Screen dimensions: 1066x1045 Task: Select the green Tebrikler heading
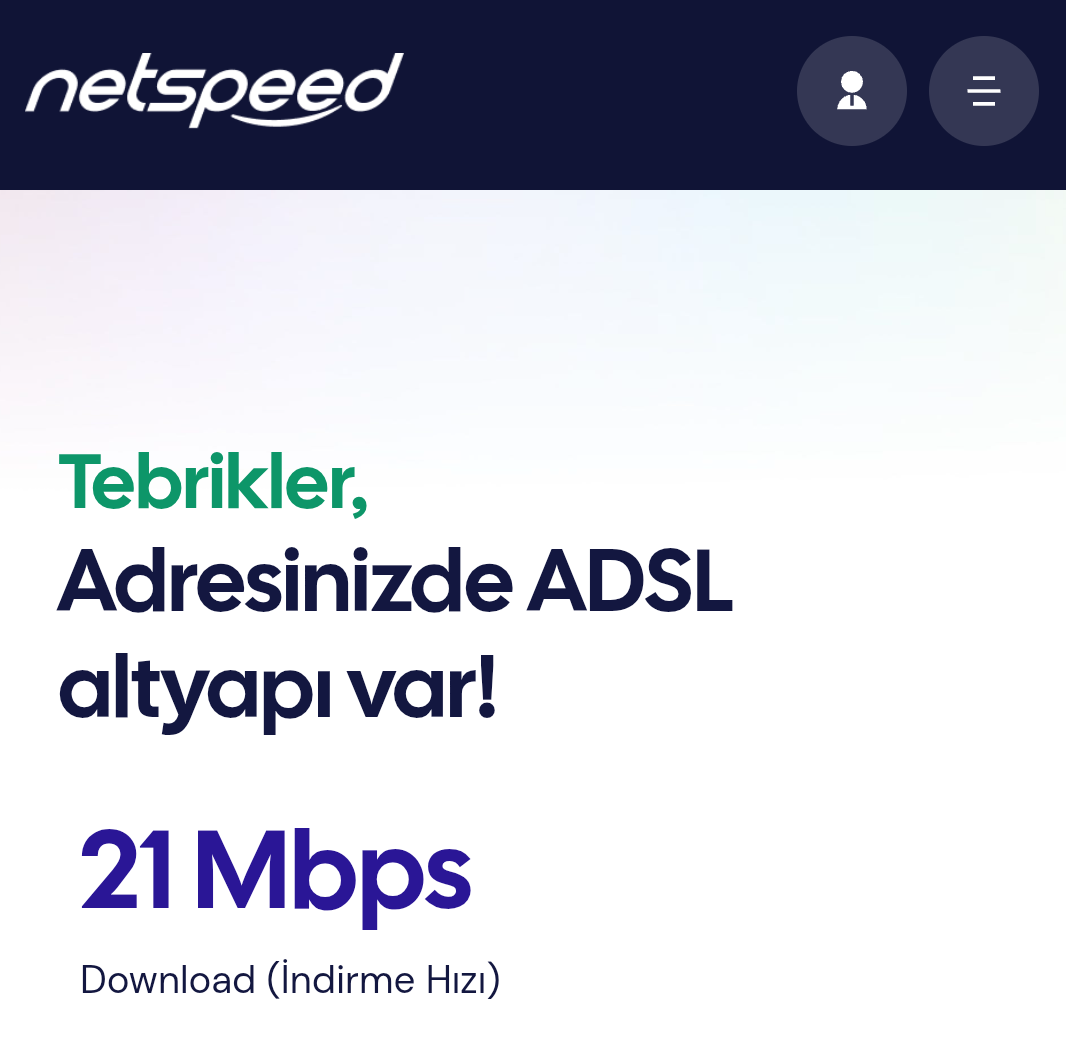[x=213, y=482]
